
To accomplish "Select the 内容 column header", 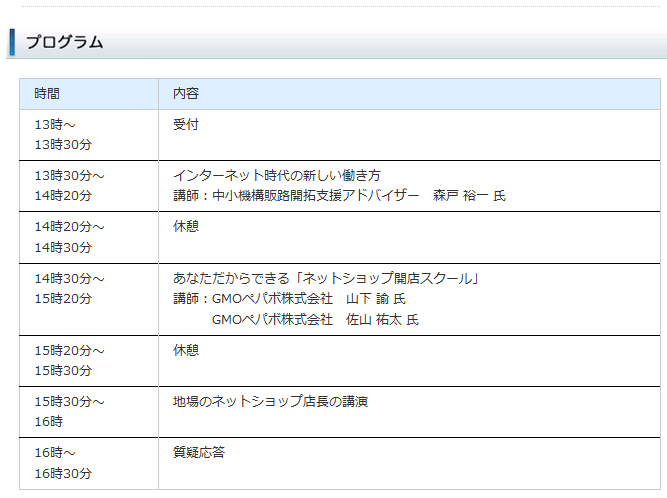I will (x=409, y=94).
